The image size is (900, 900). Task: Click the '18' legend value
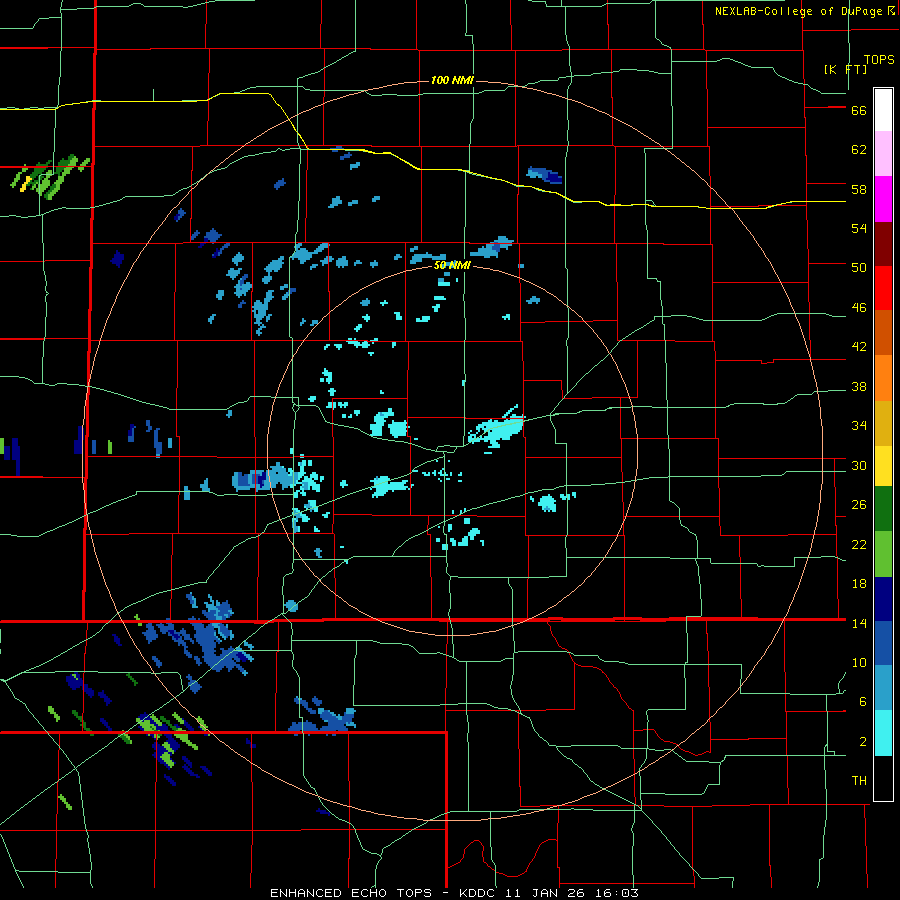click(x=859, y=584)
